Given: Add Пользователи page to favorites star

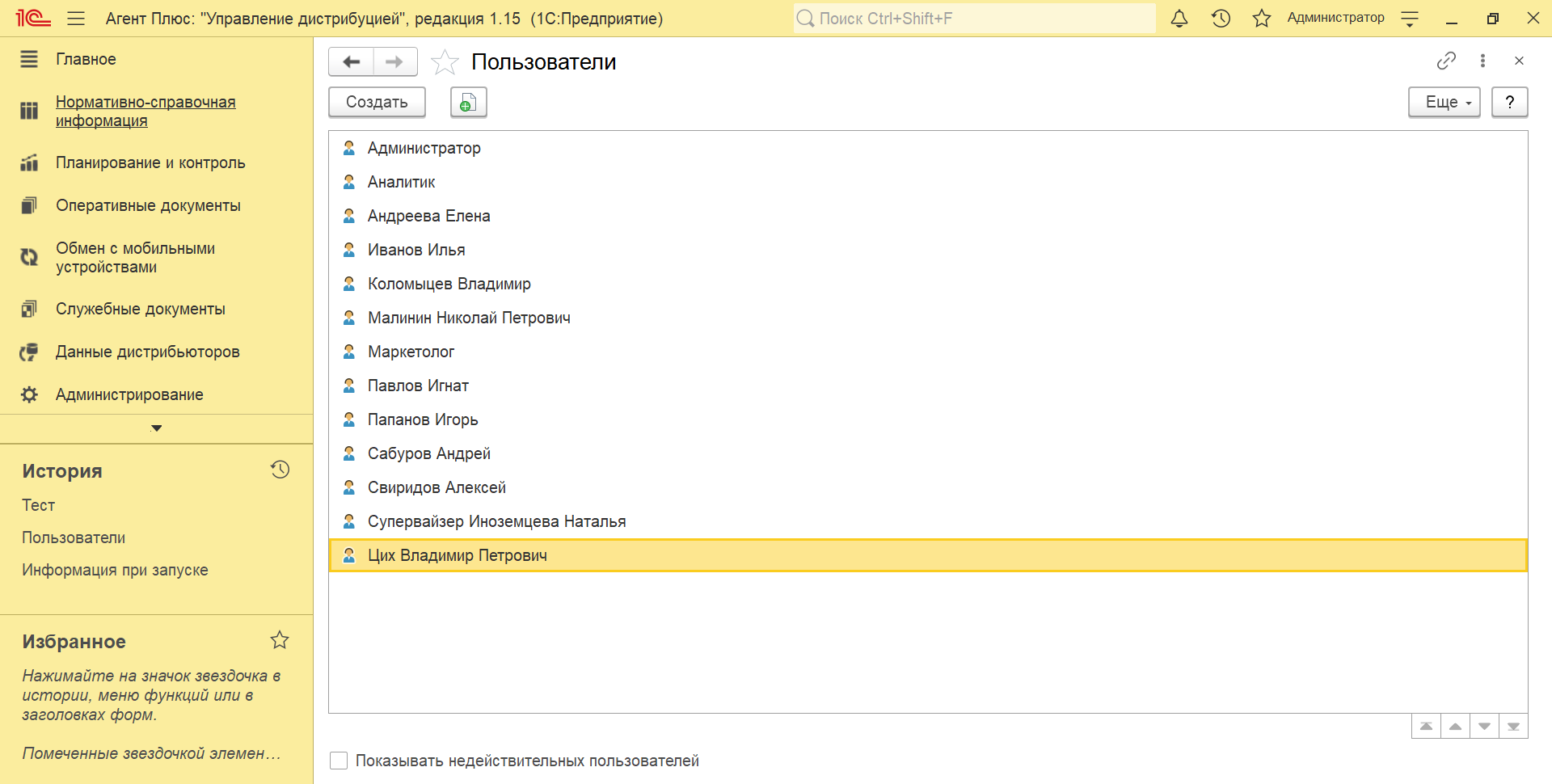Looking at the screenshot, I should tap(445, 62).
